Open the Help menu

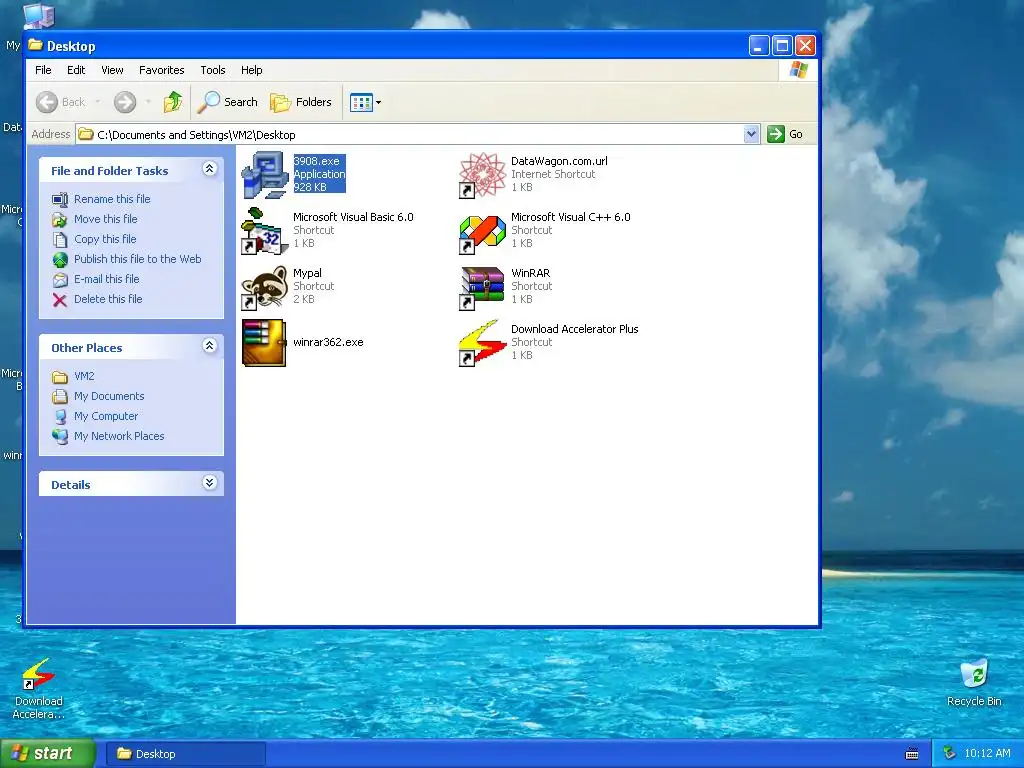(x=251, y=70)
